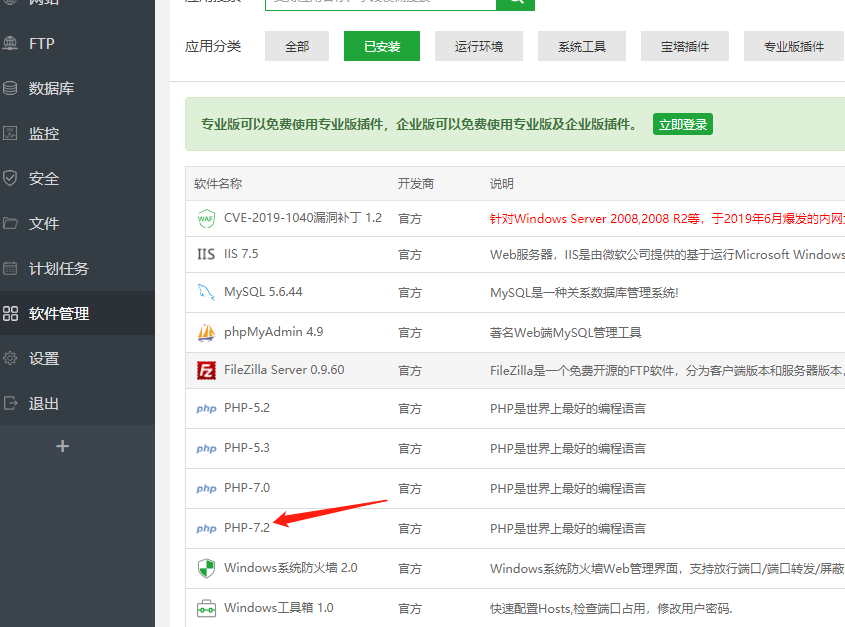Click the PHP-7.2 php icon
The height and width of the screenshot is (627, 845).
click(x=206, y=528)
